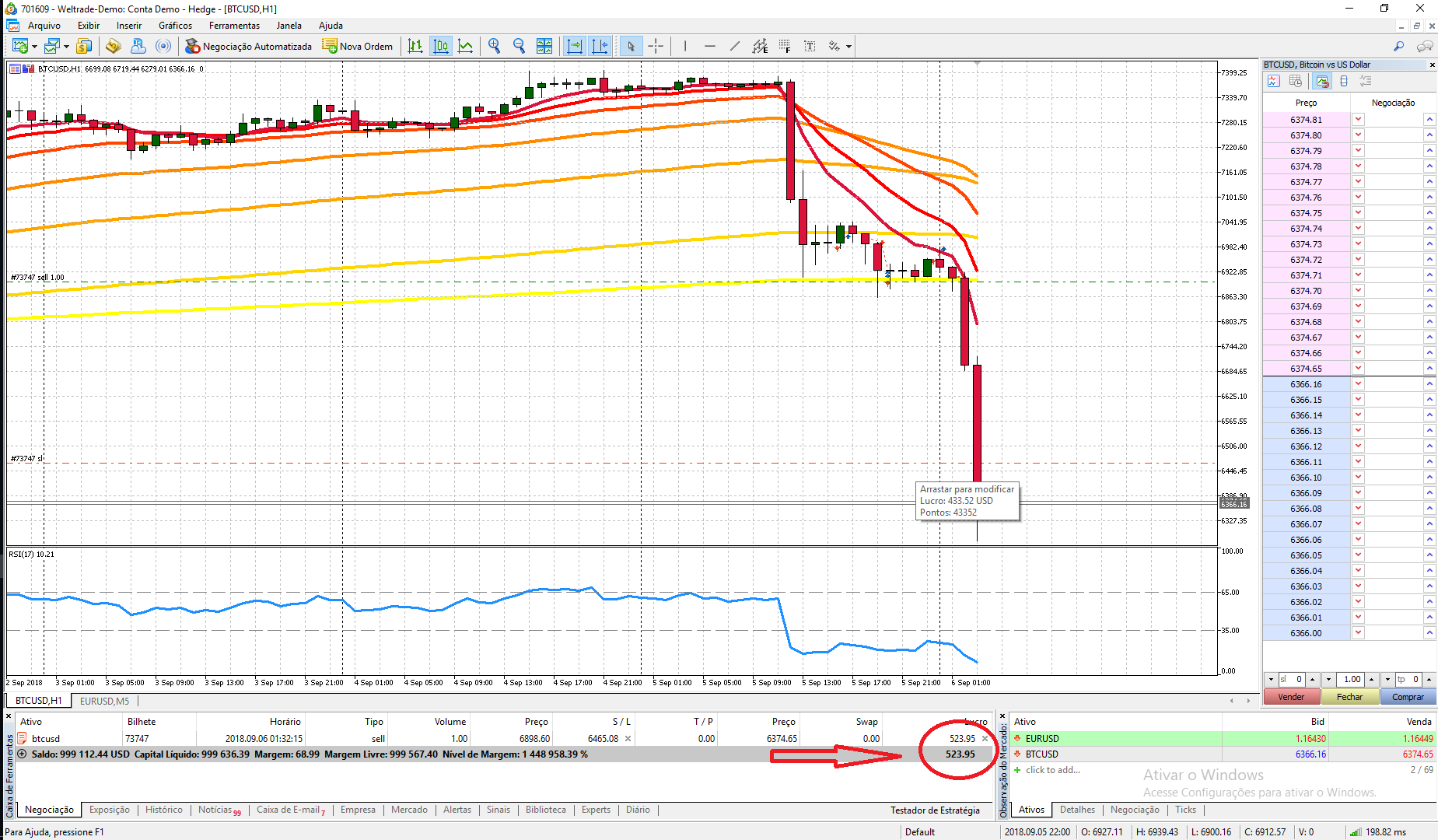Viewport: 1438px width, 840px height.
Task: Toggle Negociação Automatizada on or off
Action: 248,47
